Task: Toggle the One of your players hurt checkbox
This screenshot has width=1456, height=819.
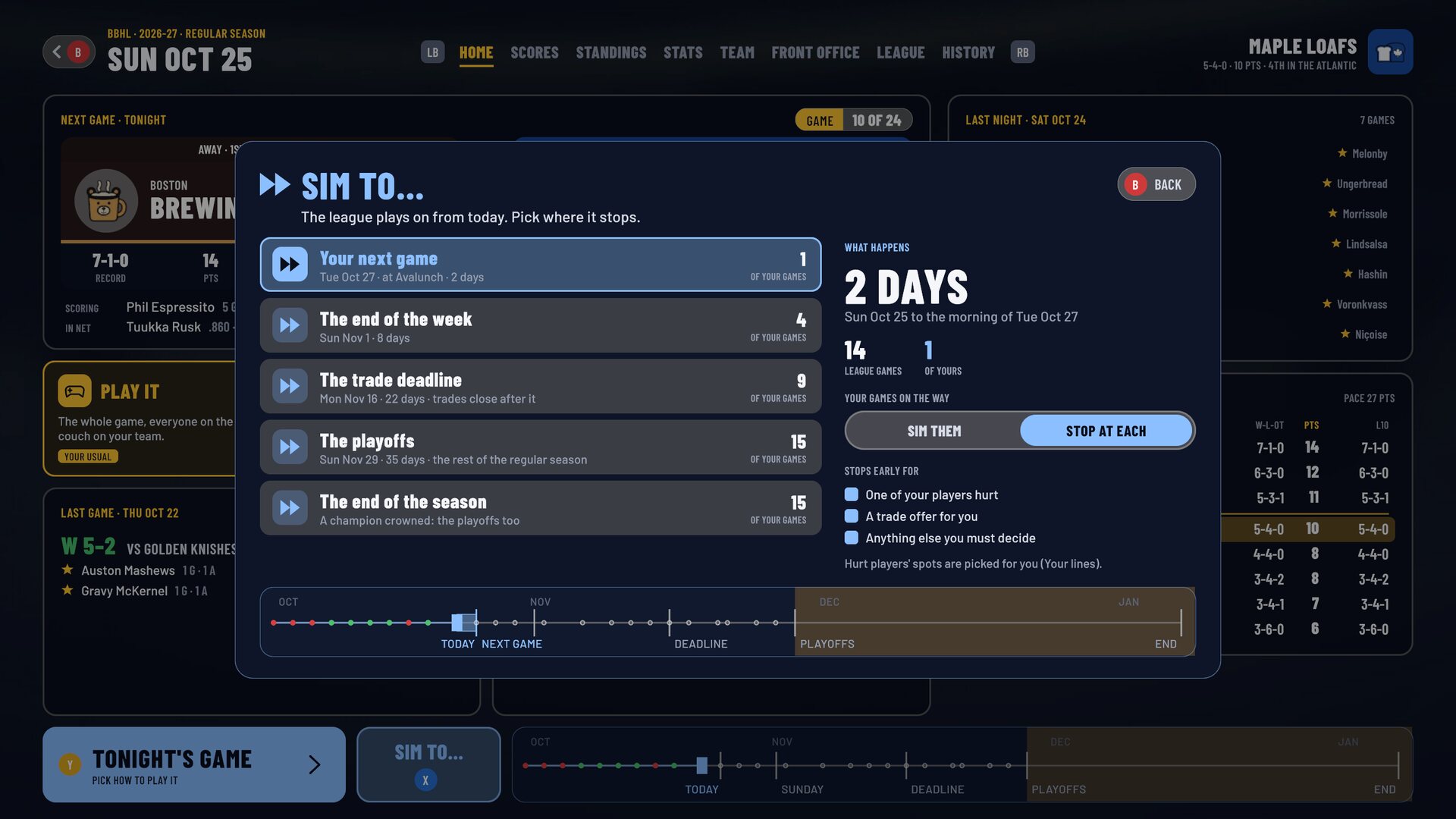Action: pyautogui.click(x=852, y=494)
